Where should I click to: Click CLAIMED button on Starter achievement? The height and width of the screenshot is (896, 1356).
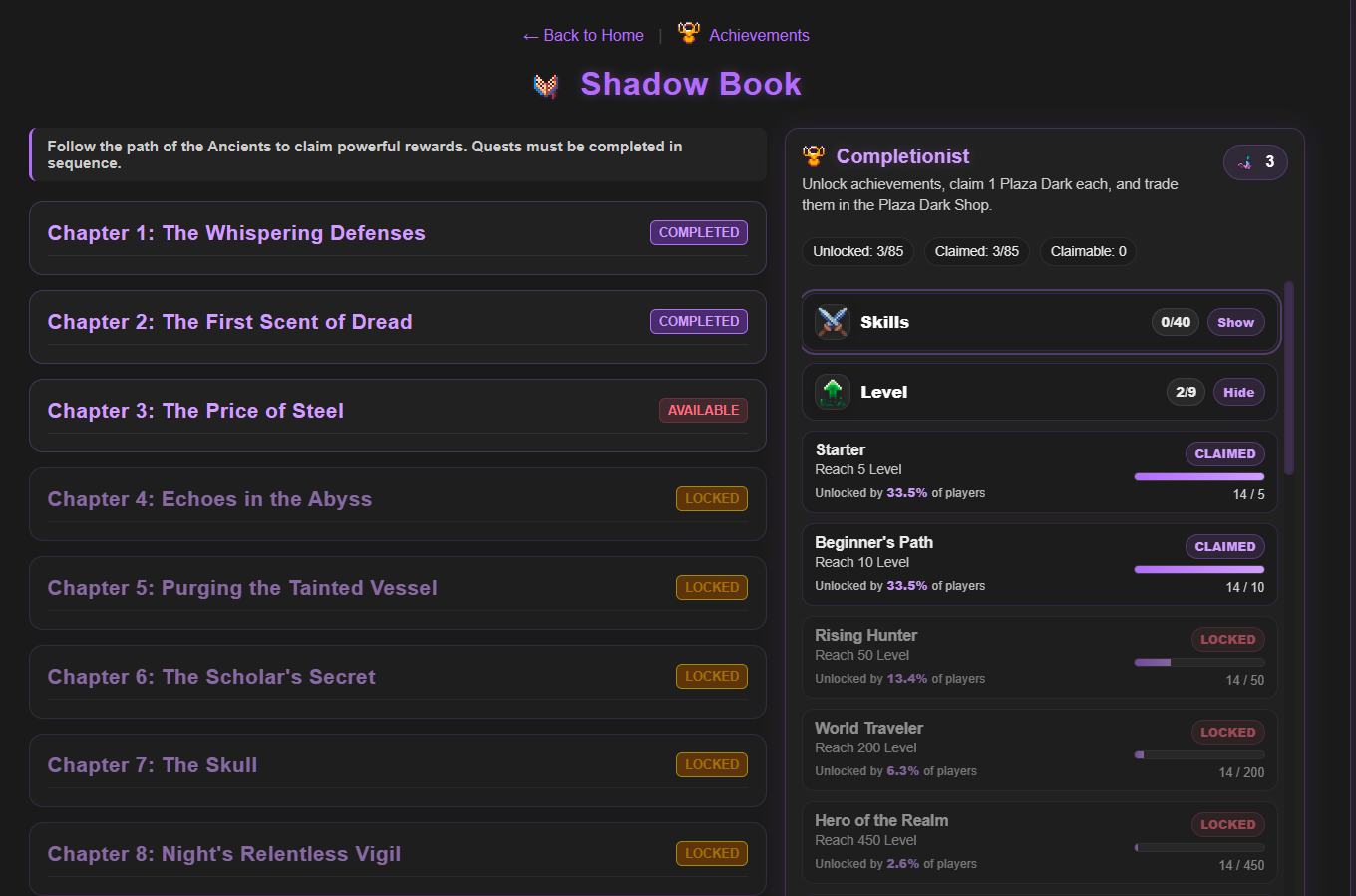[1224, 453]
